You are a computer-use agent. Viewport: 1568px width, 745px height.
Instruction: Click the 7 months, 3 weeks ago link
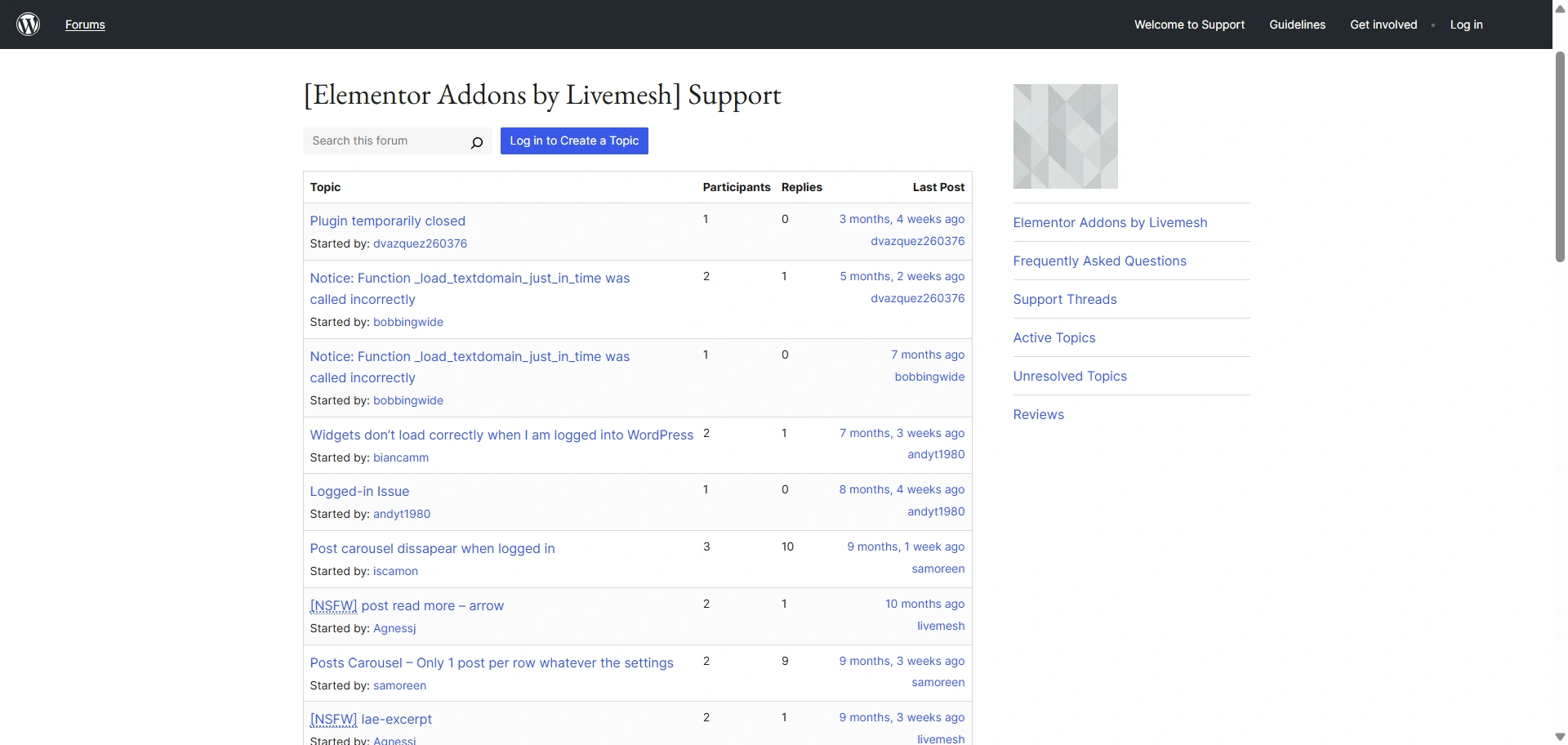coord(902,433)
